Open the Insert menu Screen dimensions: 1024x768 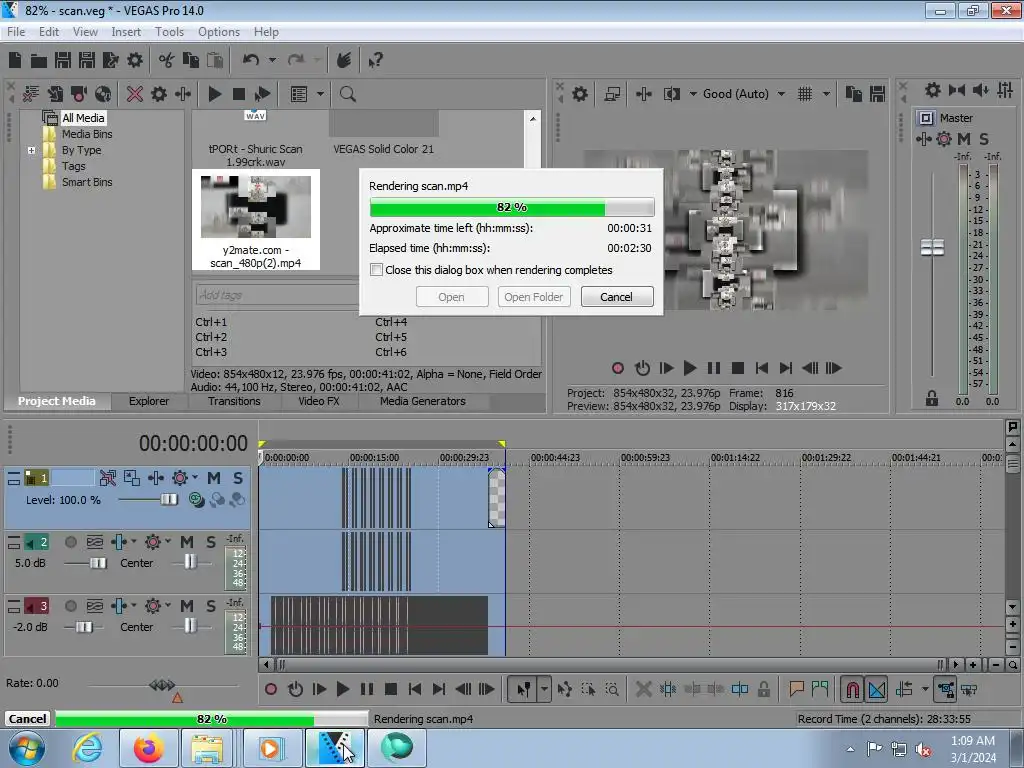coord(125,31)
